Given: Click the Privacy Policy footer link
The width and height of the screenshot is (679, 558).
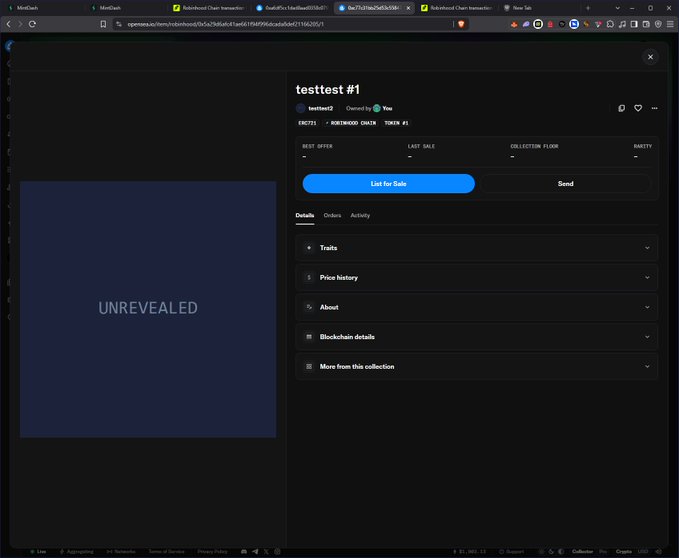Looking at the screenshot, I should pyautogui.click(x=212, y=552).
